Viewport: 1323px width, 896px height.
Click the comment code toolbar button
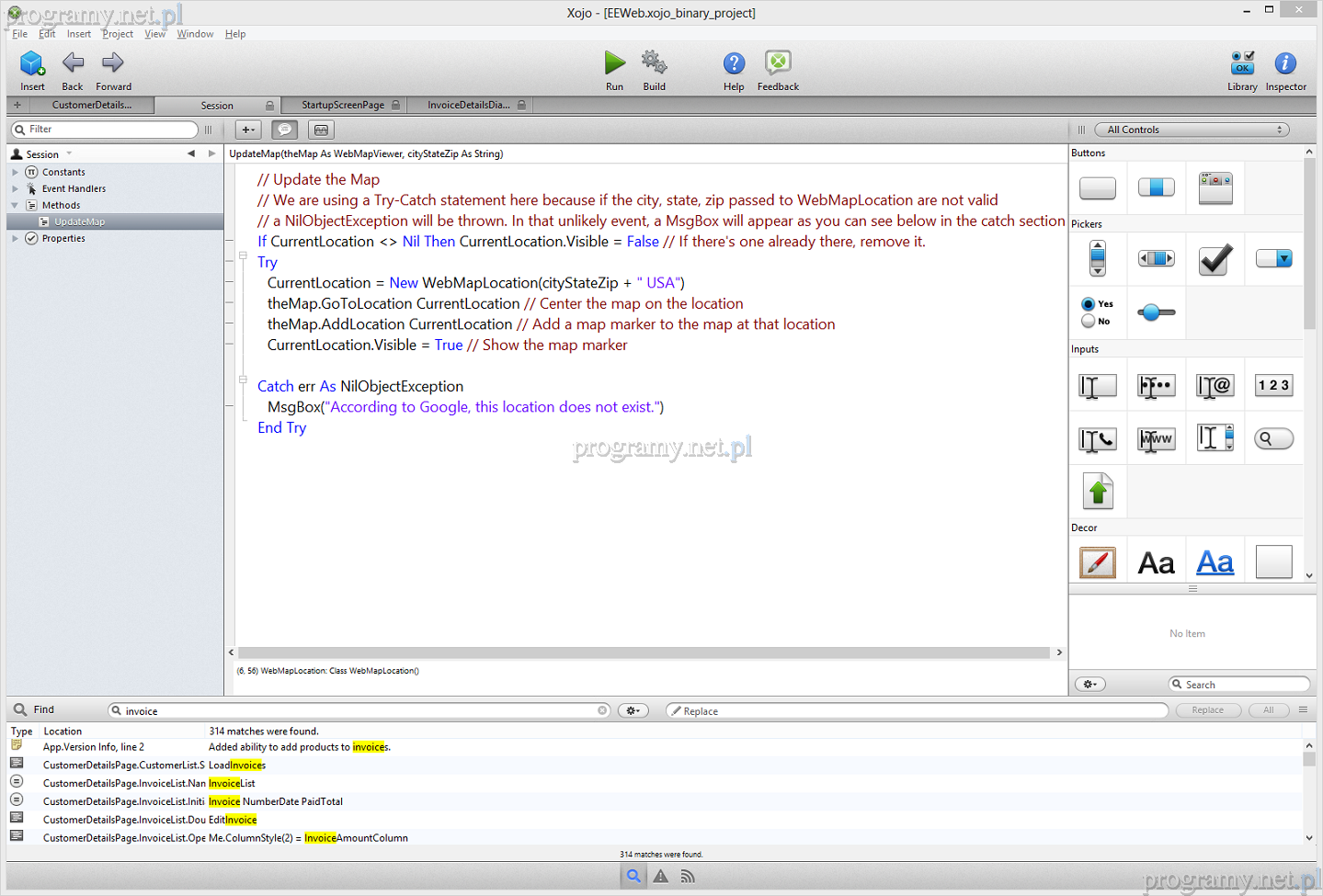285,130
